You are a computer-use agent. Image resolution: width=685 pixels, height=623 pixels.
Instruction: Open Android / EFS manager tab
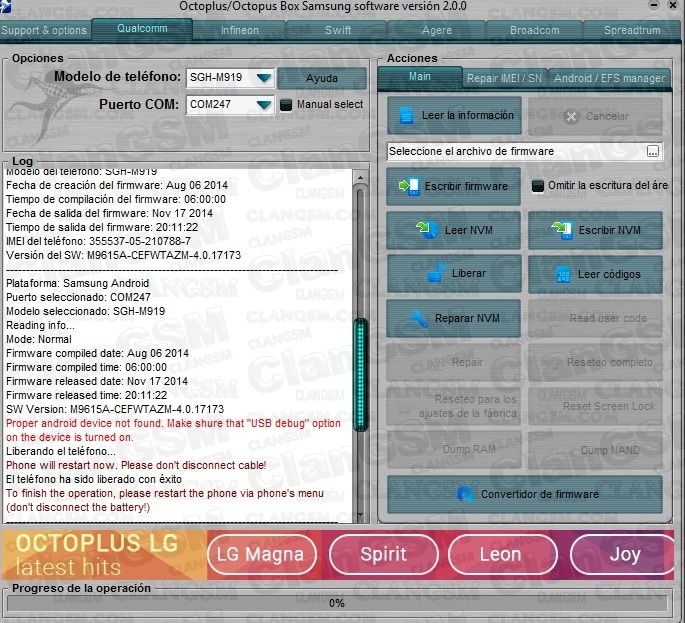click(609, 78)
